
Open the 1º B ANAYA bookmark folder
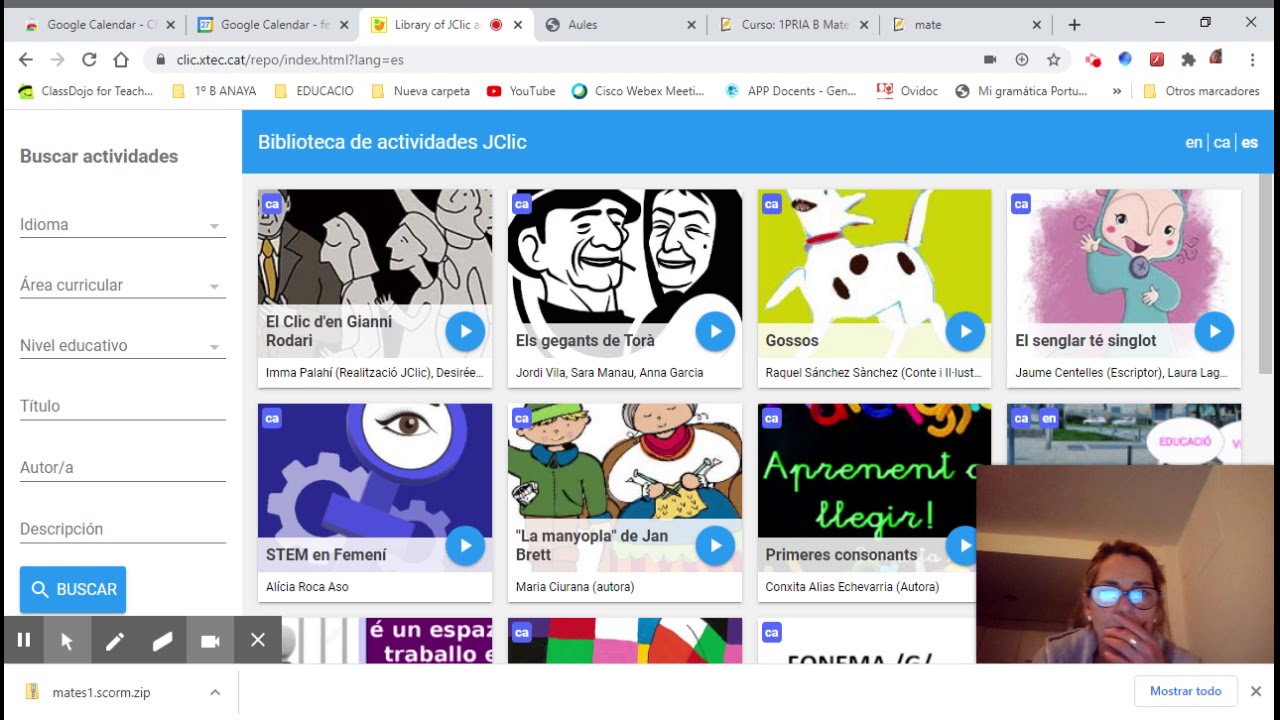tap(214, 91)
